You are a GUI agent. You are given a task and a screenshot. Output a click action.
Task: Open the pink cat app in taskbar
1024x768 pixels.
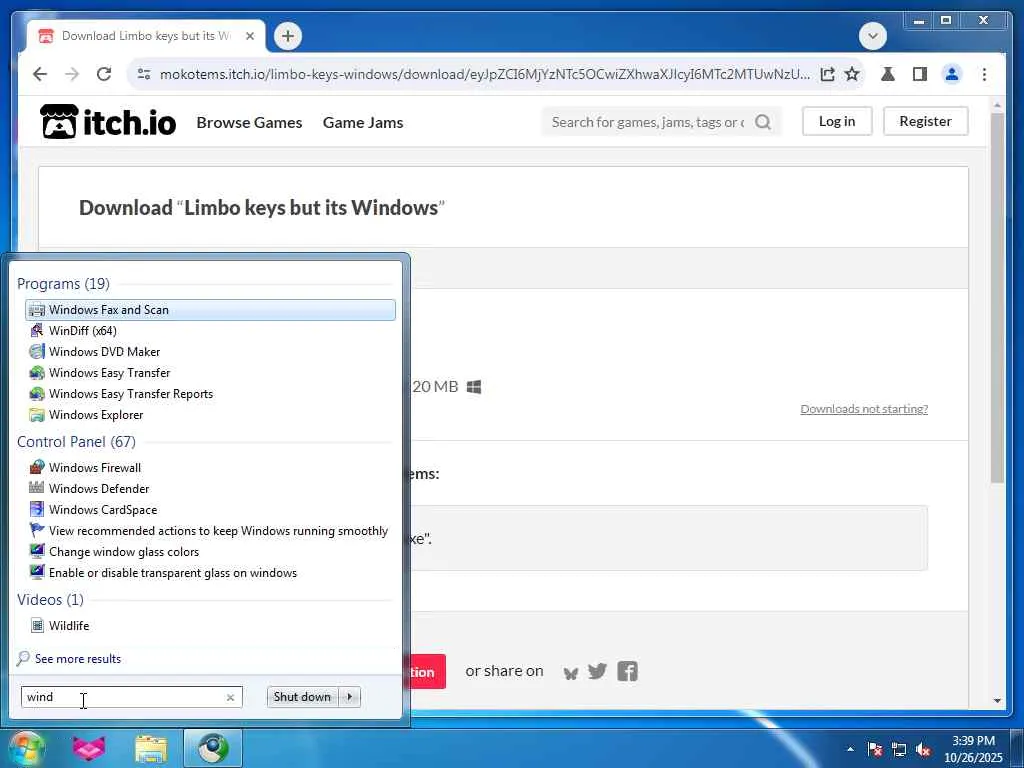pos(89,748)
